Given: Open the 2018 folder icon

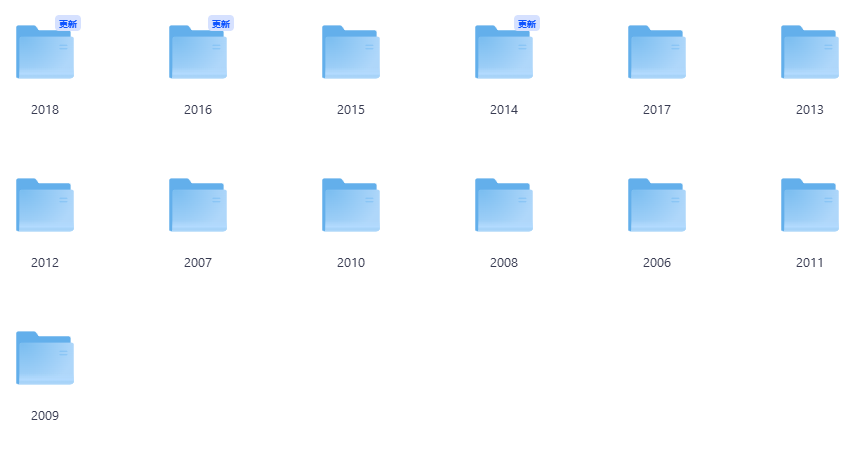Looking at the screenshot, I should 45,52.
